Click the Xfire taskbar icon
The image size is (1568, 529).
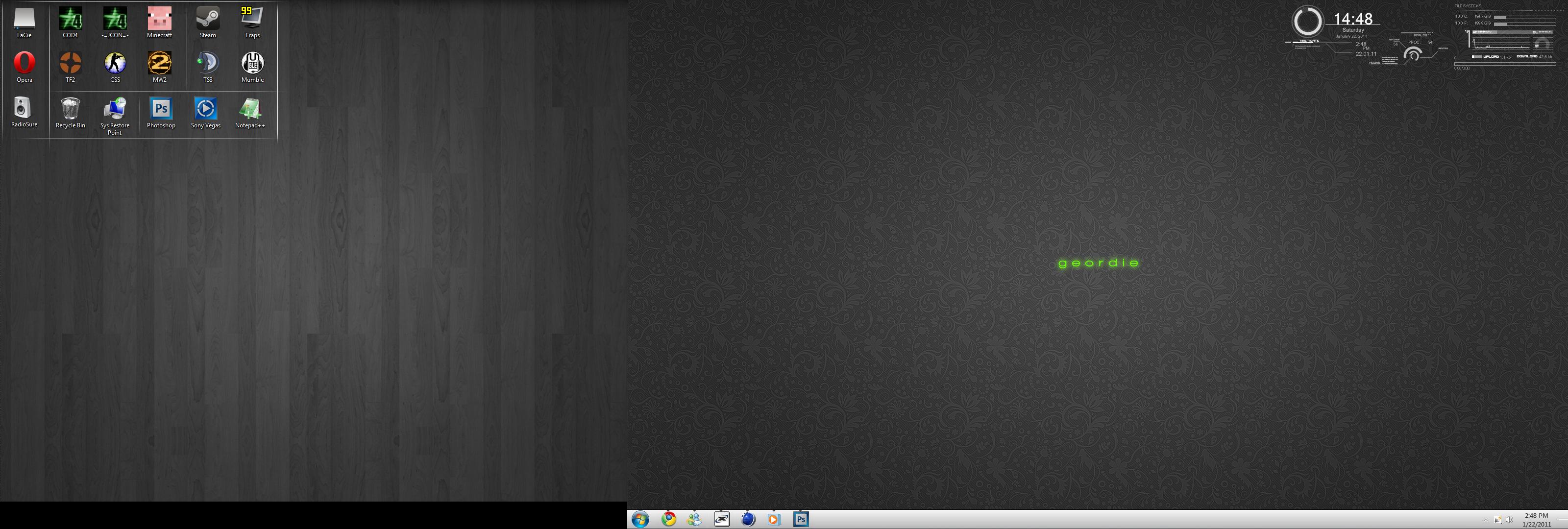point(722,519)
